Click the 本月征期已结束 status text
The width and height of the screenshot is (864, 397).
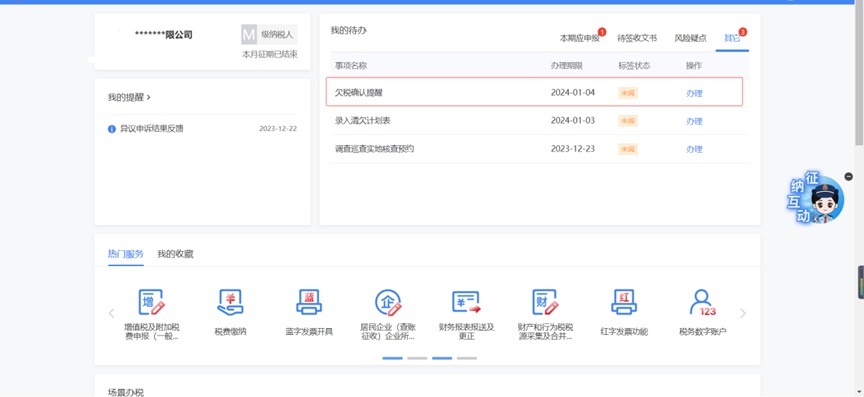tap(270, 55)
